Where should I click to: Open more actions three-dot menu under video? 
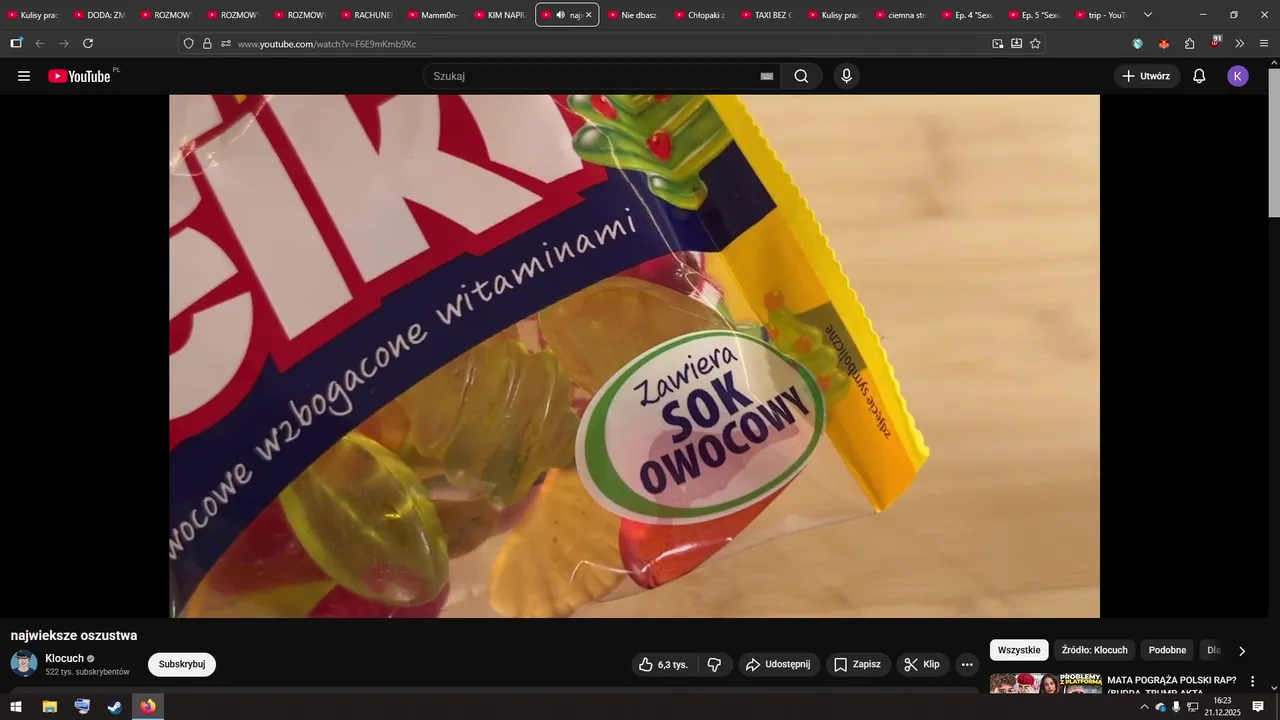coord(967,664)
